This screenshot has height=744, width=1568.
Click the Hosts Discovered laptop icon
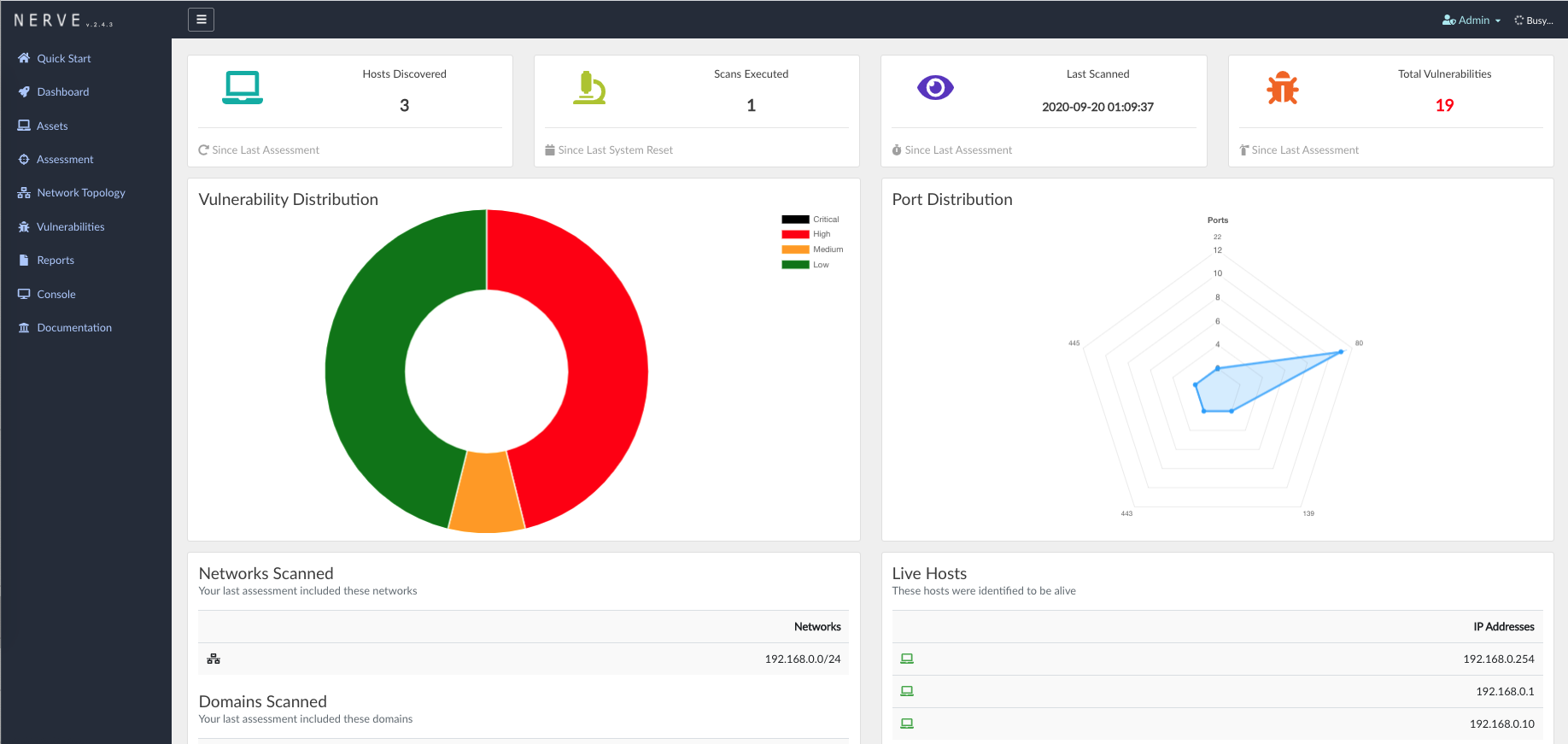point(243,88)
